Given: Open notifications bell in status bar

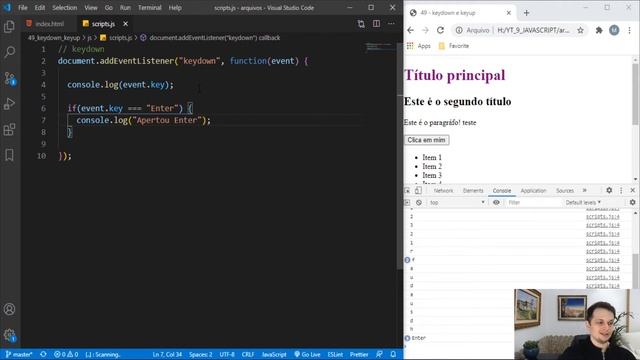Looking at the screenshot, I should point(393,354).
